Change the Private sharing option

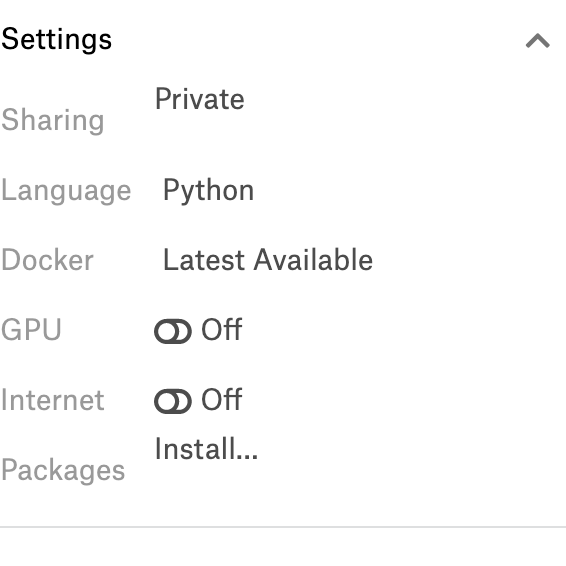(x=200, y=99)
